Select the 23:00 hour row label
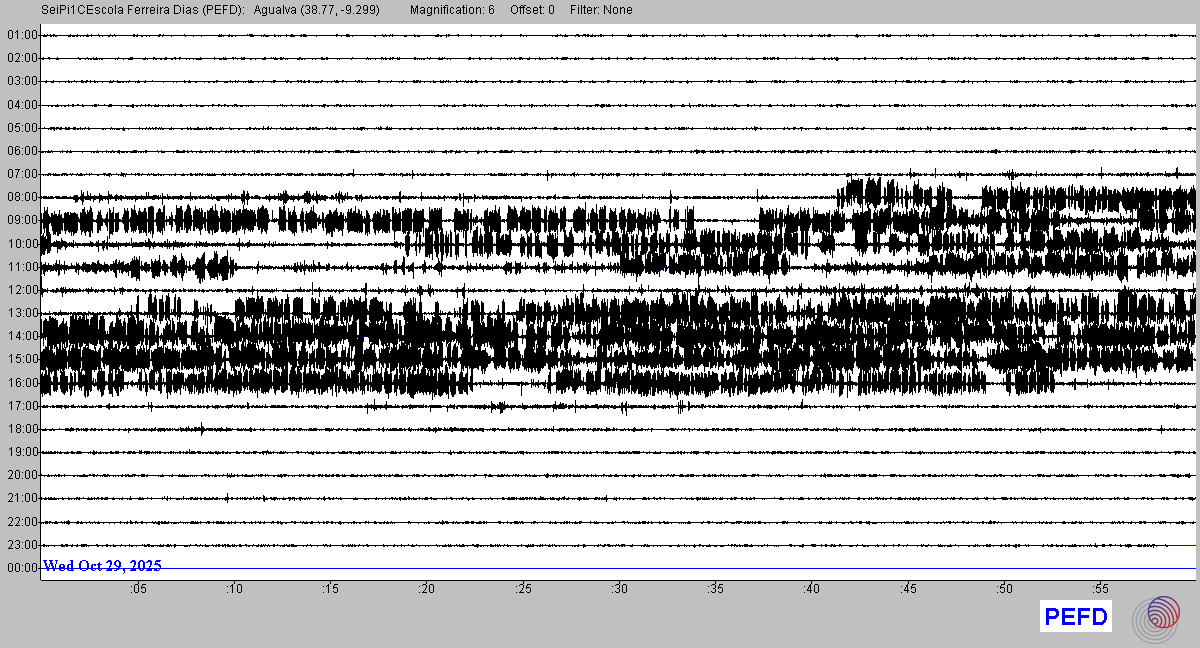 (22, 545)
